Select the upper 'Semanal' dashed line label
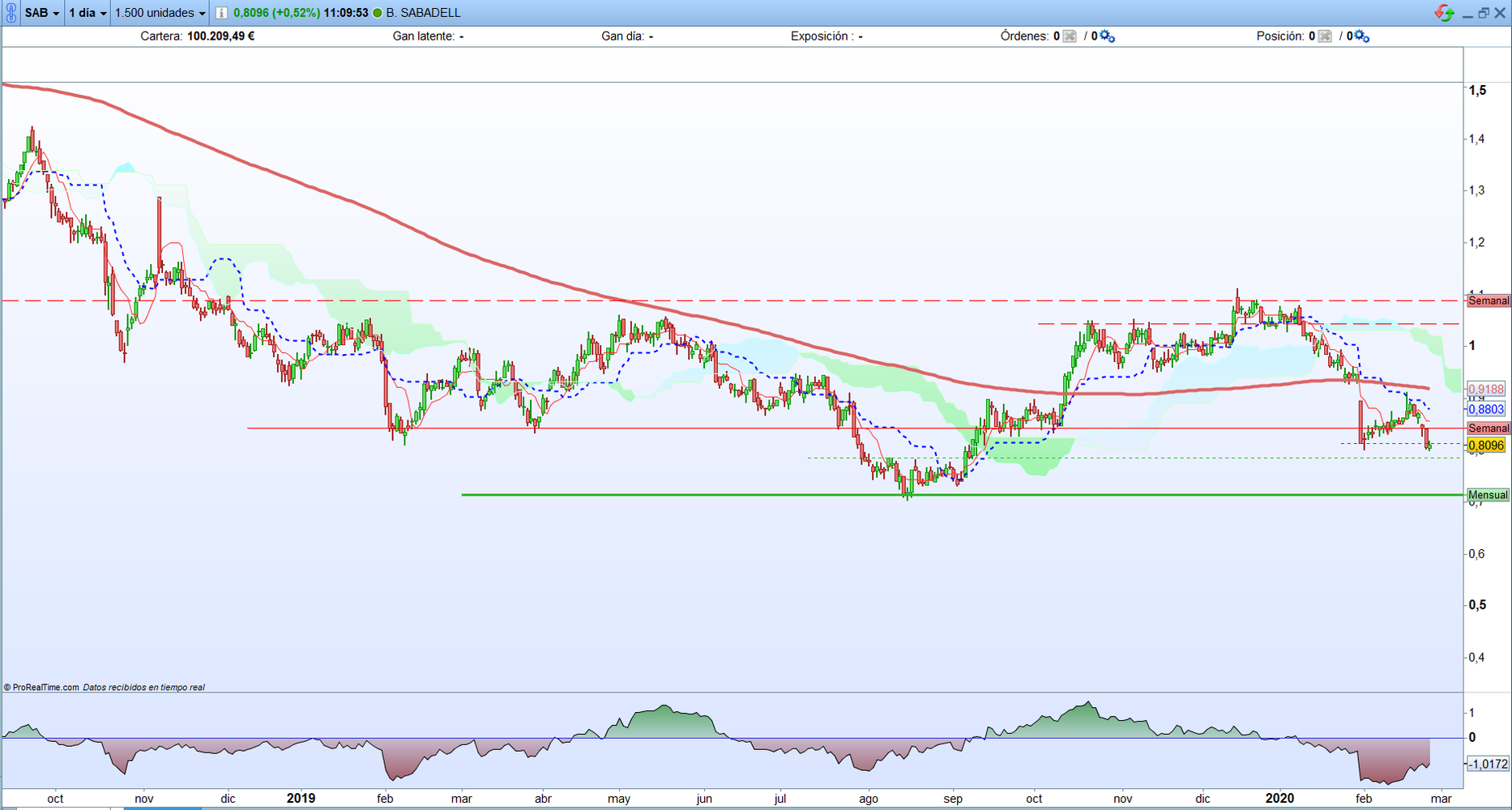Screen dimensions: 1512x810 click(1489, 301)
